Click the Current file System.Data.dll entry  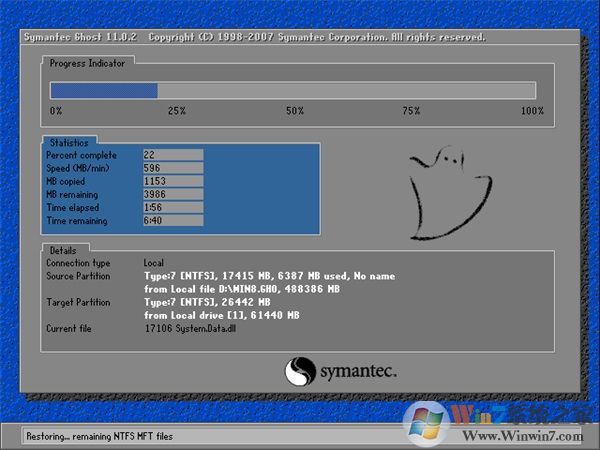188,328
